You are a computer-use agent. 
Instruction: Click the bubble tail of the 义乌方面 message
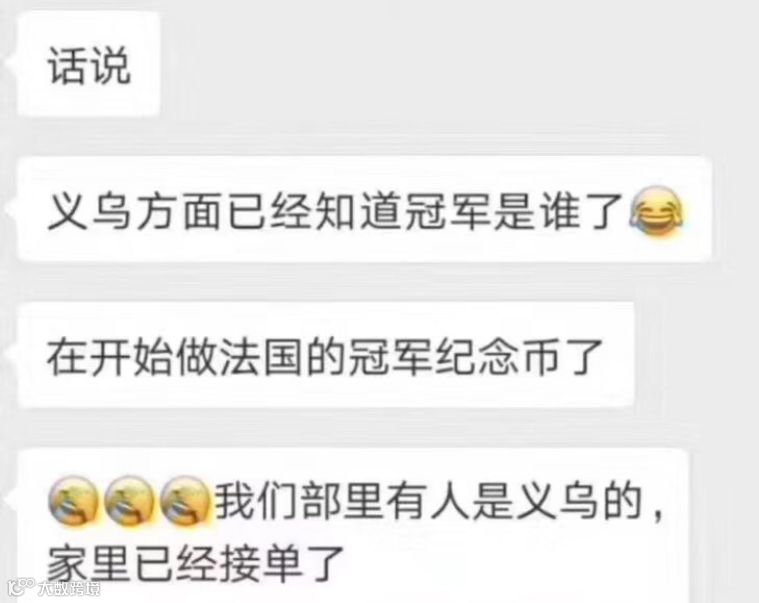pos(11,209)
